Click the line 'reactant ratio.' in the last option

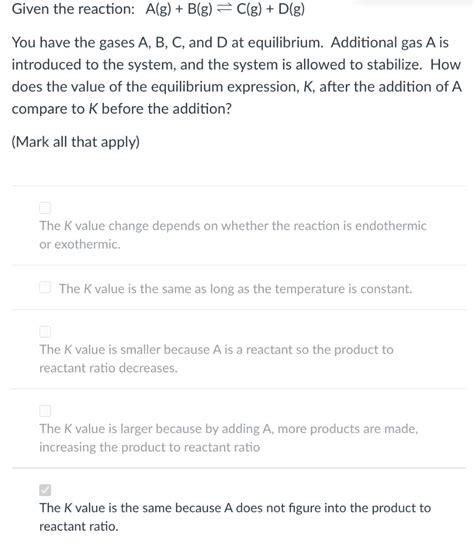[79, 527]
